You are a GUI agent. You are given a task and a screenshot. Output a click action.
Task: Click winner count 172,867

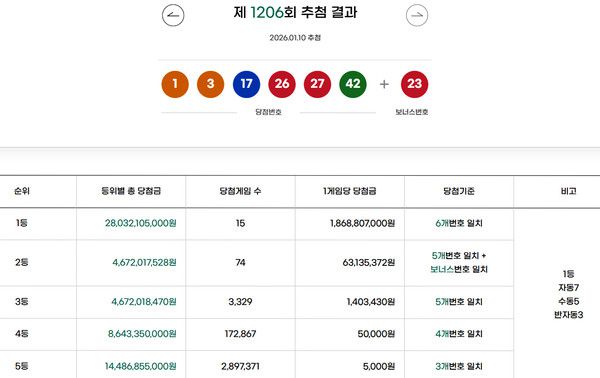[x=240, y=334]
